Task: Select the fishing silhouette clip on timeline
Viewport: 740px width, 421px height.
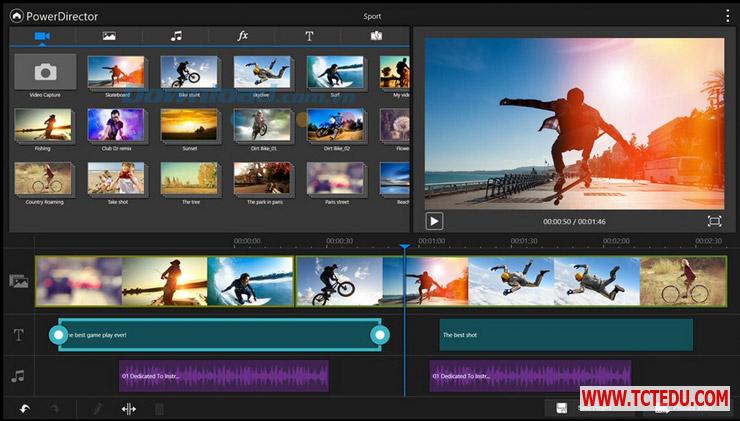Action: coord(165,282)
